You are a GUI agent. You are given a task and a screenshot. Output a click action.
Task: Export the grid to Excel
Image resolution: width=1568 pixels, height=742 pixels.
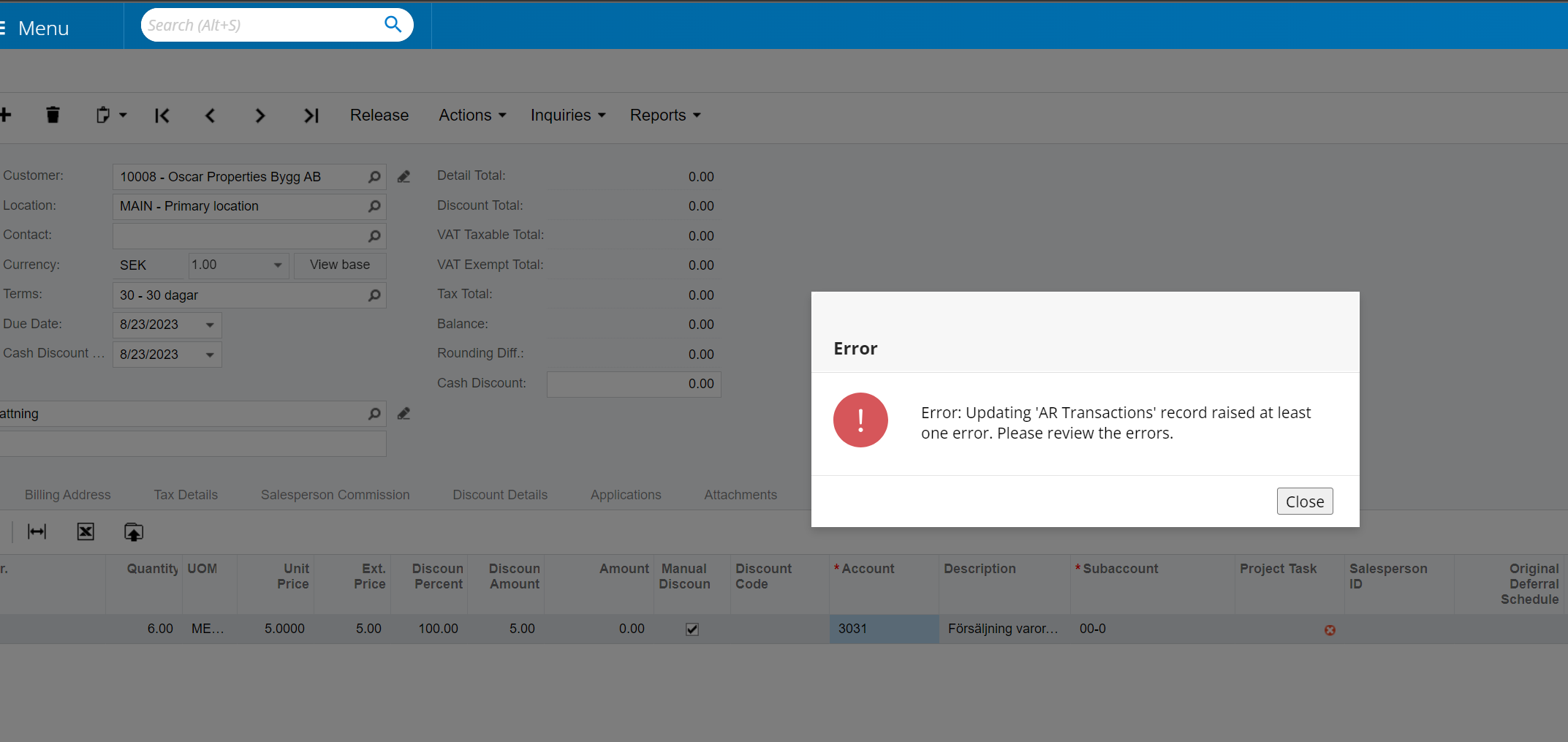pyautogui.click(x=85, y=531)
